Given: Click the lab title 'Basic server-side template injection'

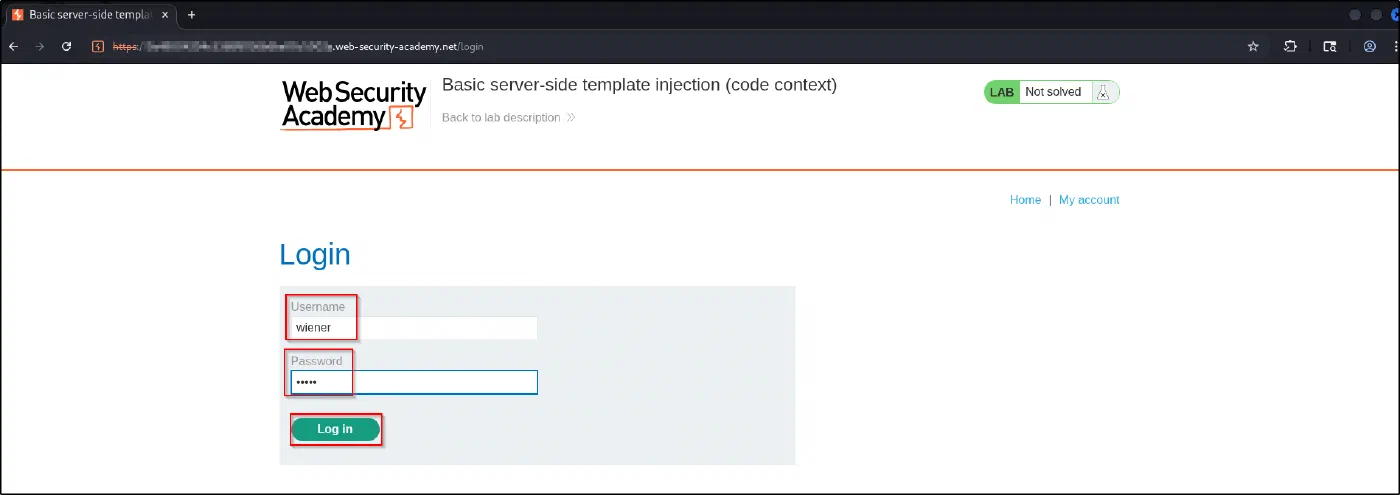Looking at the screenshot, I should [x=639, y=85].
